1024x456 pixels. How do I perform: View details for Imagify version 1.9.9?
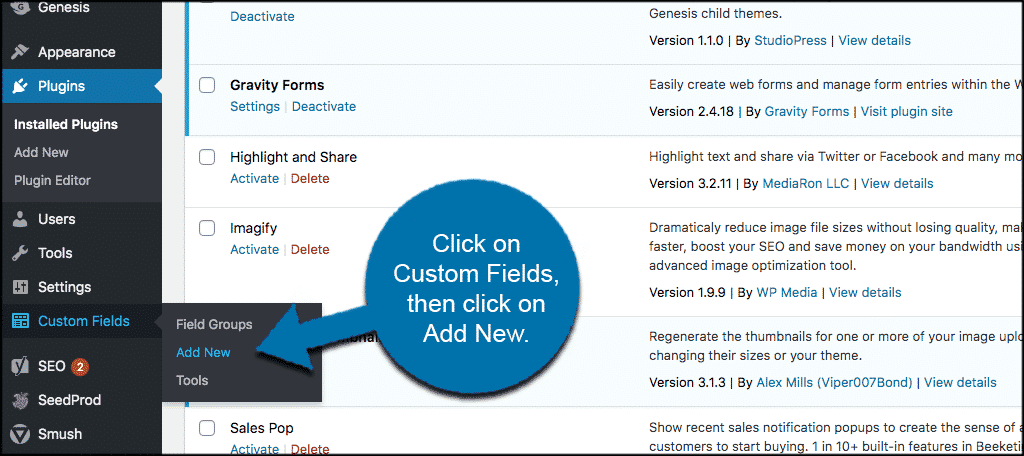click(865, 293)
